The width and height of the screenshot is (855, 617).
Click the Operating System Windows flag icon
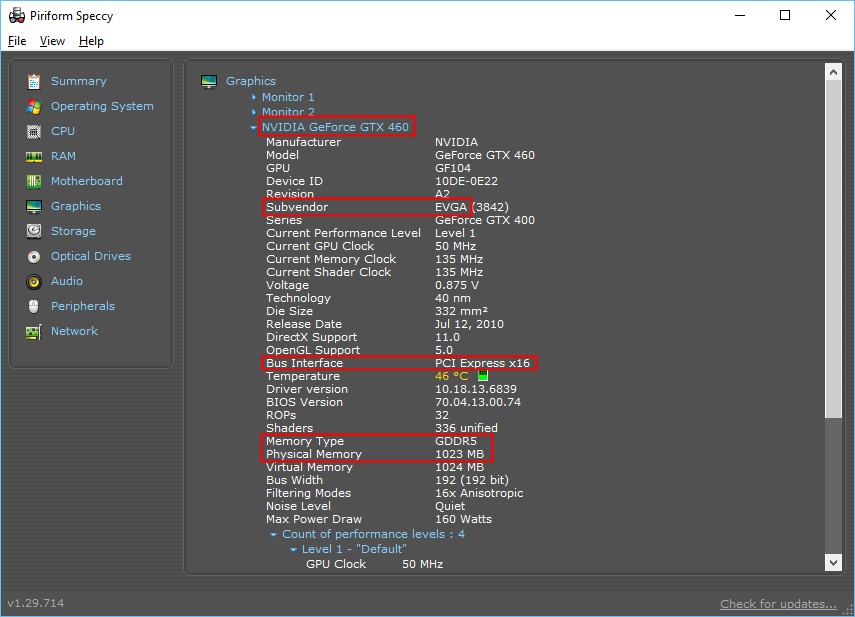point(34,106)
